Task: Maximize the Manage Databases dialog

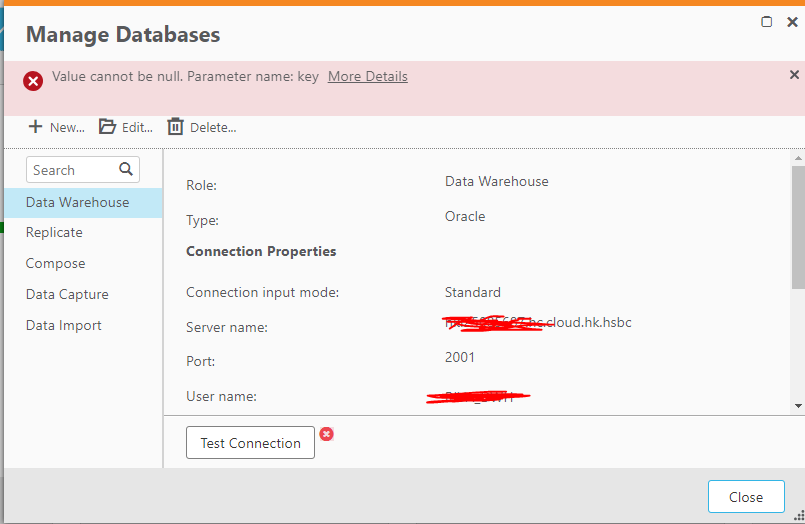Action: (x=767, y=22)
